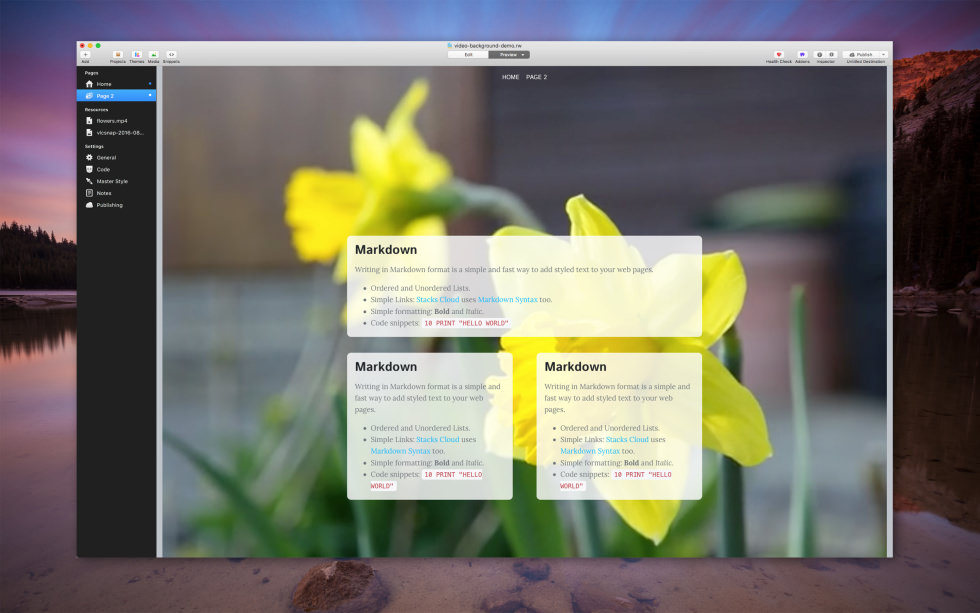
Task: Open the Media browser icon
Action: click(154, 54)
